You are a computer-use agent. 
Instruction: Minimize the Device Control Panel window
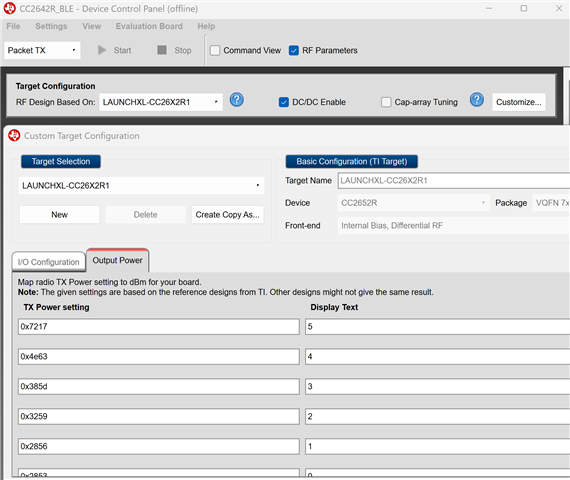tap(489, 8)
